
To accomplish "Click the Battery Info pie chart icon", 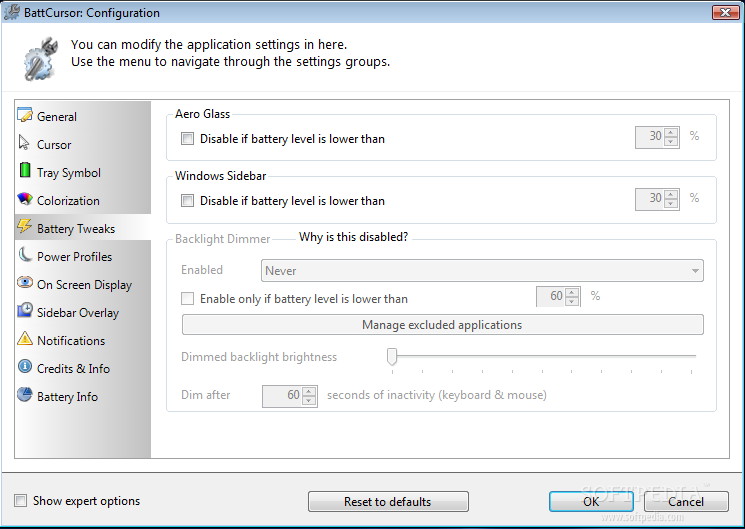I will click(25, 394).
